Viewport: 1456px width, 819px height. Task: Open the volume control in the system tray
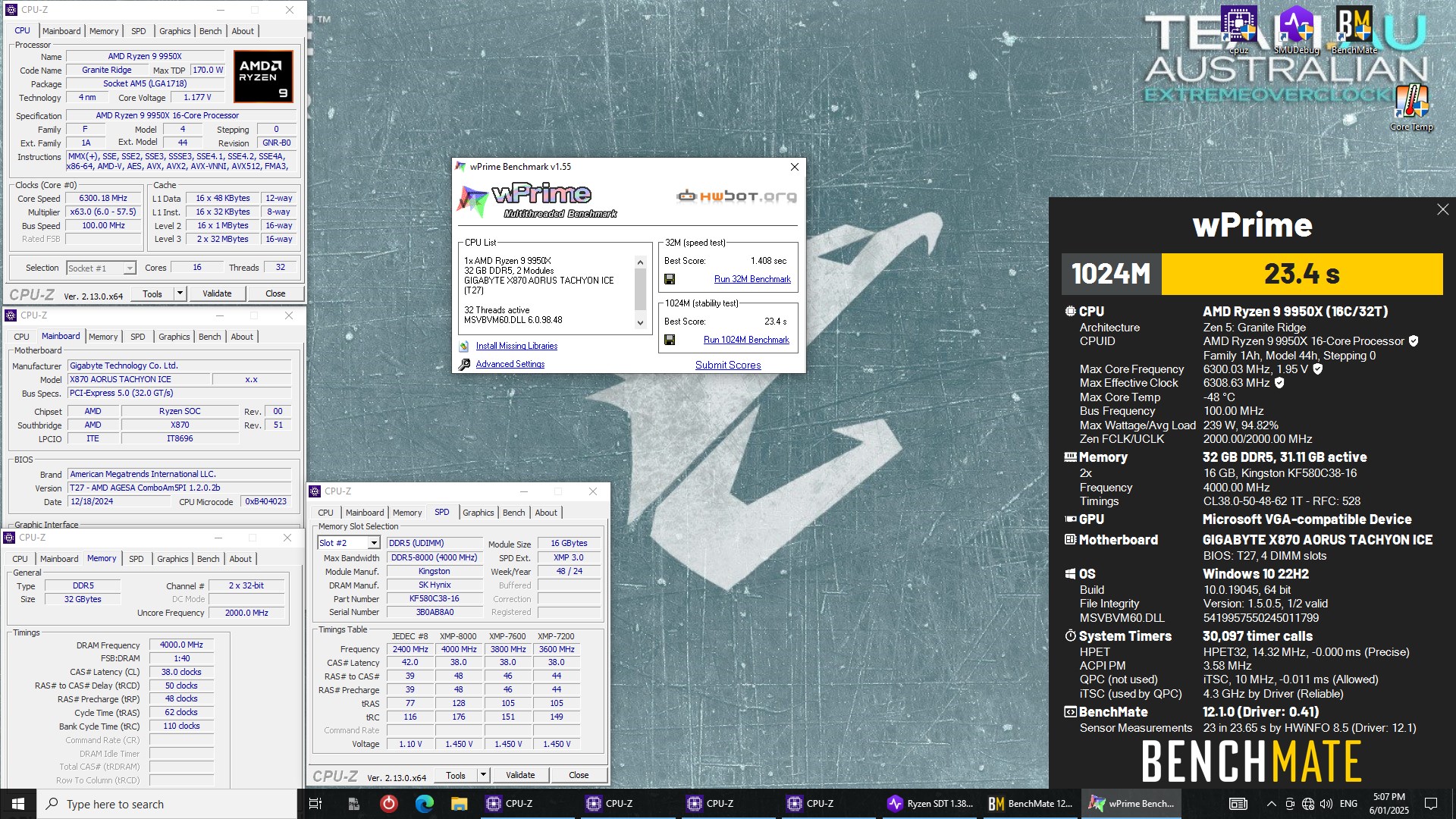(x=1326, y=804)
